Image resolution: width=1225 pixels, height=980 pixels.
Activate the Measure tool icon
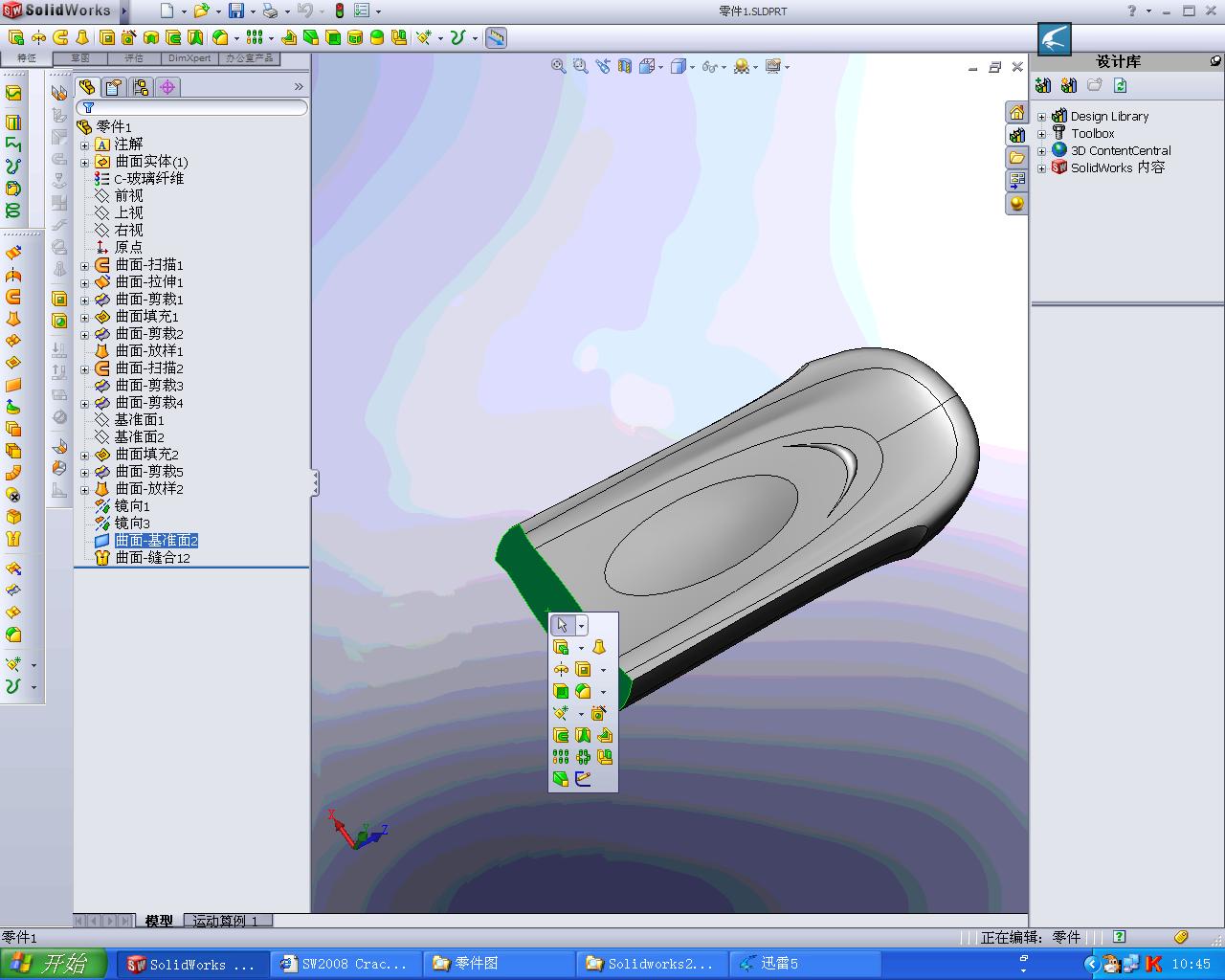point(496,37)
